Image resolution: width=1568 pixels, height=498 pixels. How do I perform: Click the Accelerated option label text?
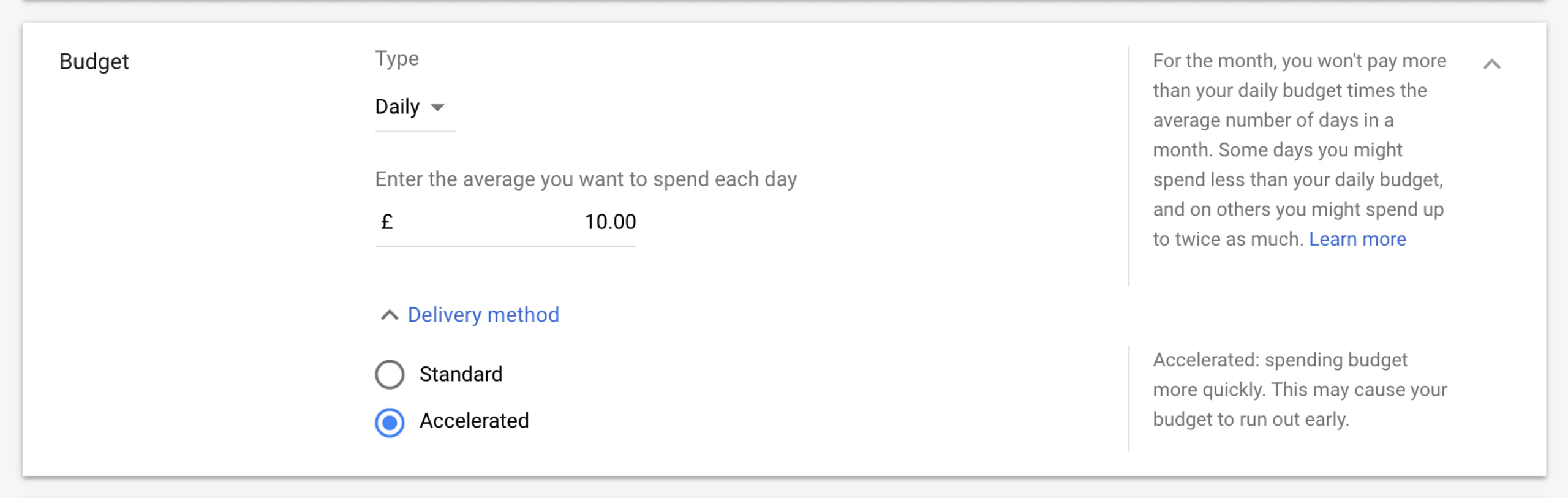click(474, 421)
